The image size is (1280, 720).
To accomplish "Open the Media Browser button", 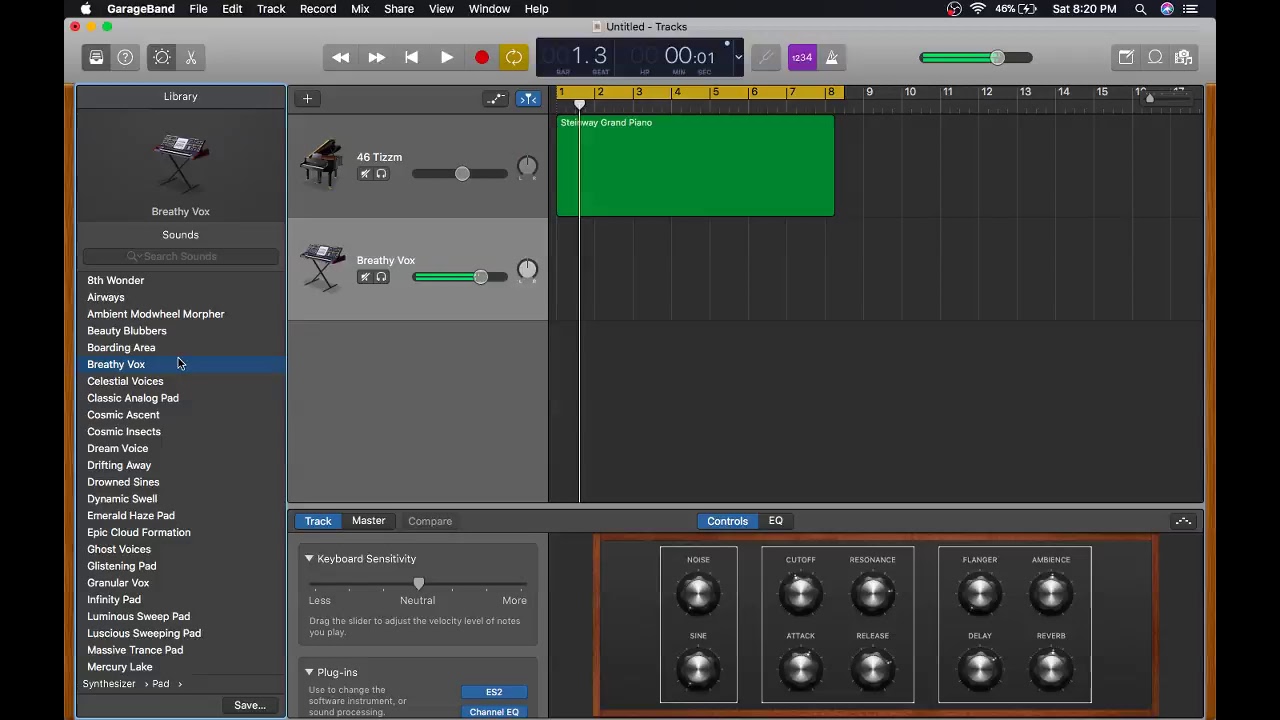I will (1183, 58).
